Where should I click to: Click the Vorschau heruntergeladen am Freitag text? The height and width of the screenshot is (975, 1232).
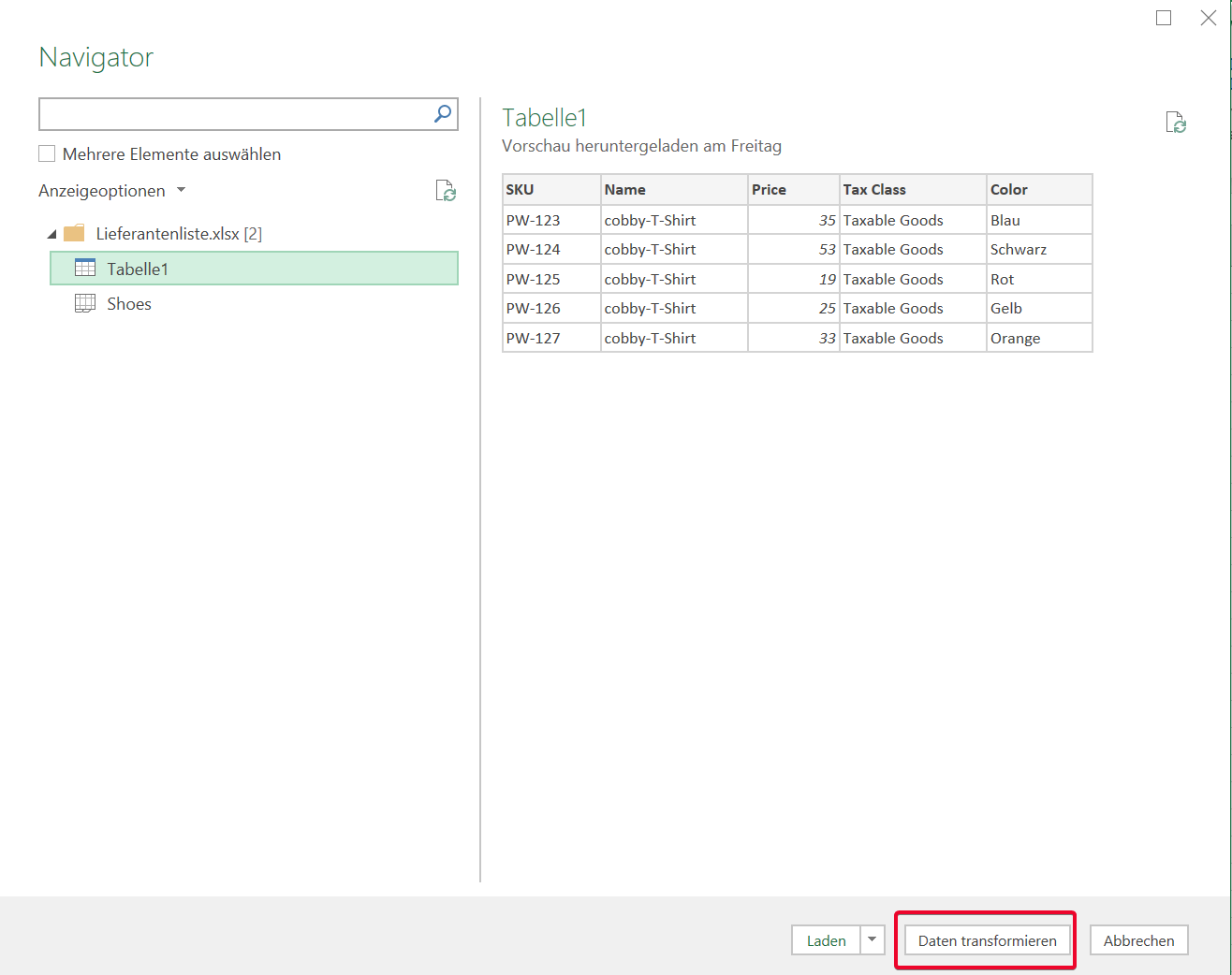point(641,146)
